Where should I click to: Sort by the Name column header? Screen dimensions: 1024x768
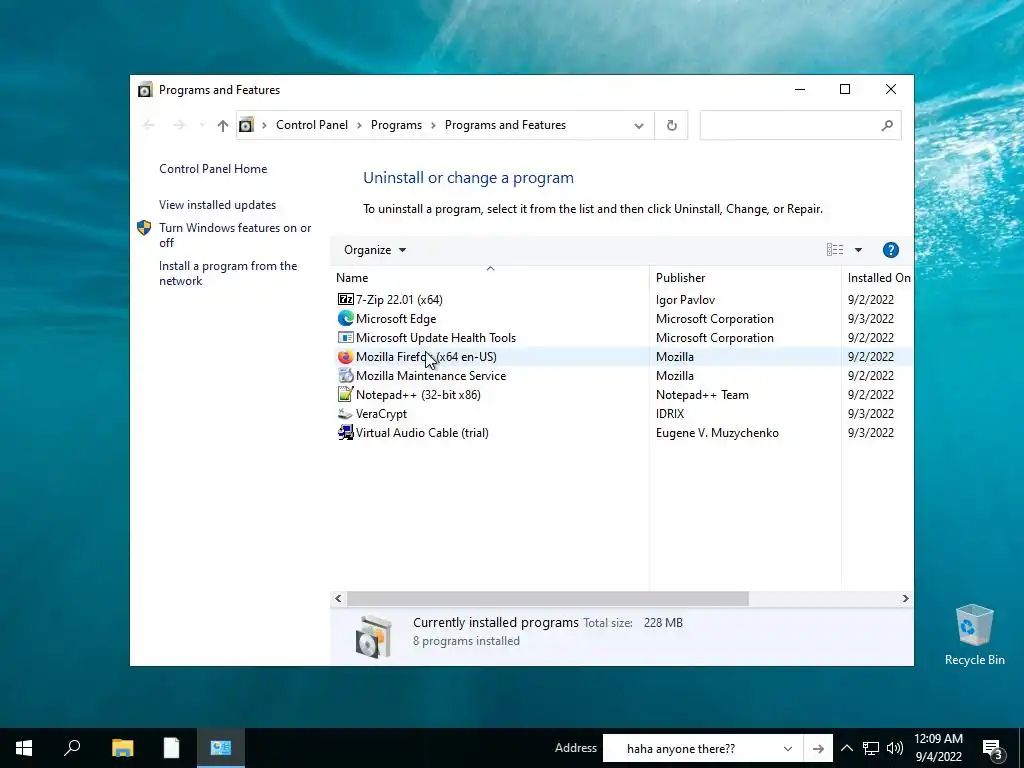tap(490, 278)
